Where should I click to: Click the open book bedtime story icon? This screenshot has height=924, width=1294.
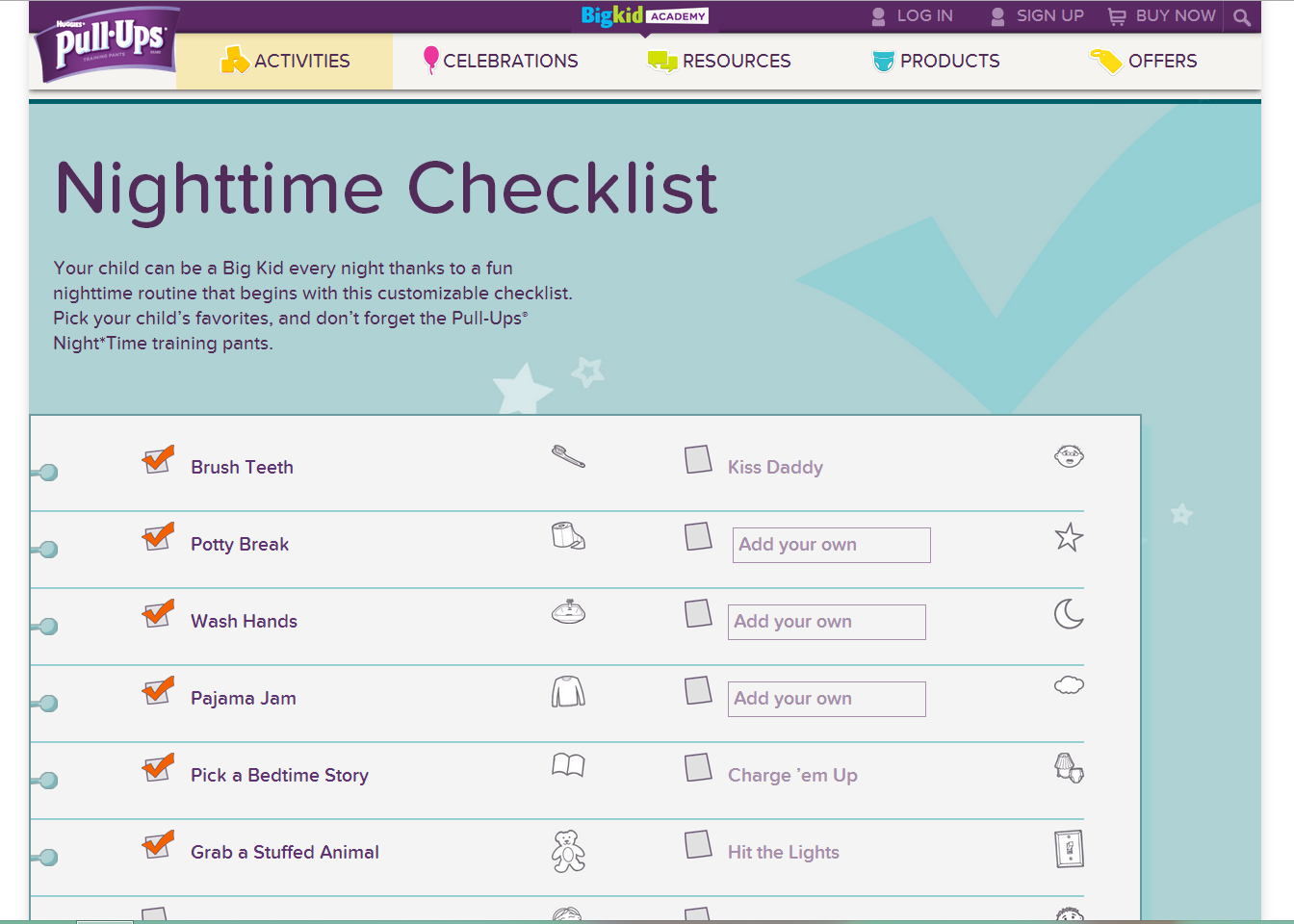click(x=568, y=765)
